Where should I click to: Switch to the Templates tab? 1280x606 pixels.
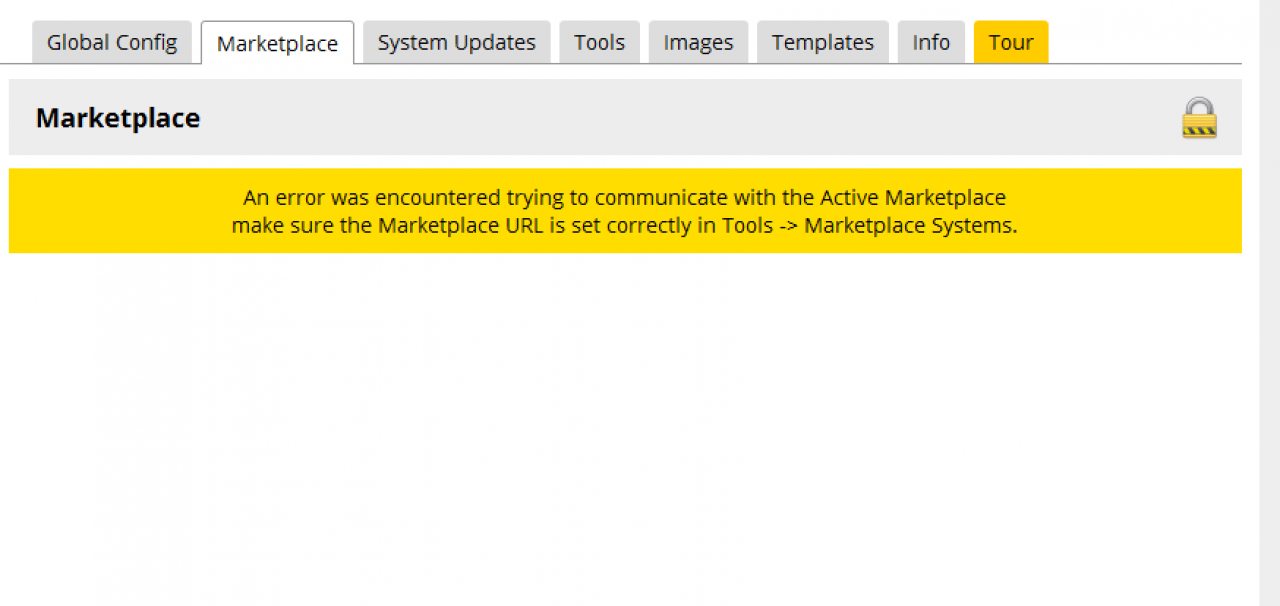(x=822, y=43)
